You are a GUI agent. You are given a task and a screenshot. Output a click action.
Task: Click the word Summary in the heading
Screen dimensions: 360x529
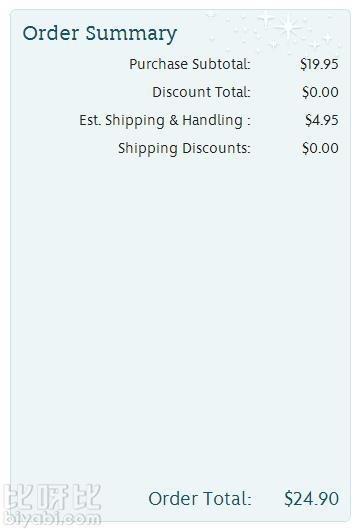(x=131, y=34)
